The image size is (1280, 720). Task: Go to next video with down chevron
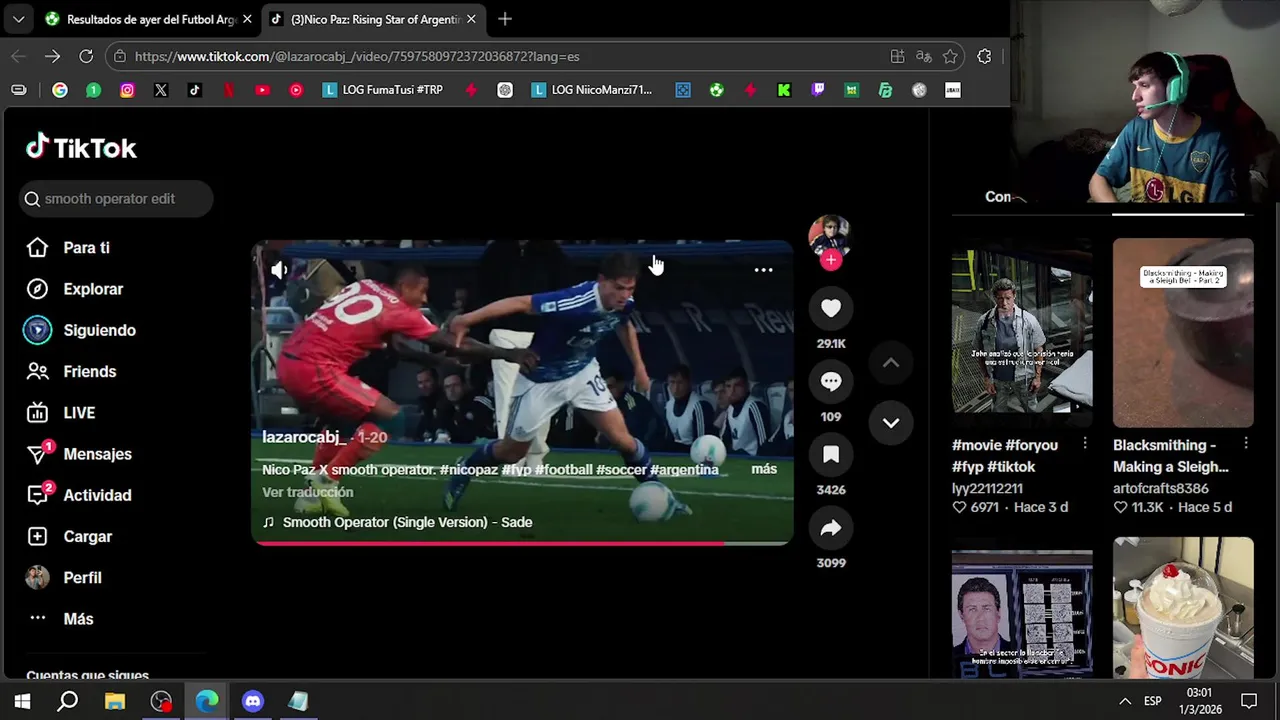891,422
